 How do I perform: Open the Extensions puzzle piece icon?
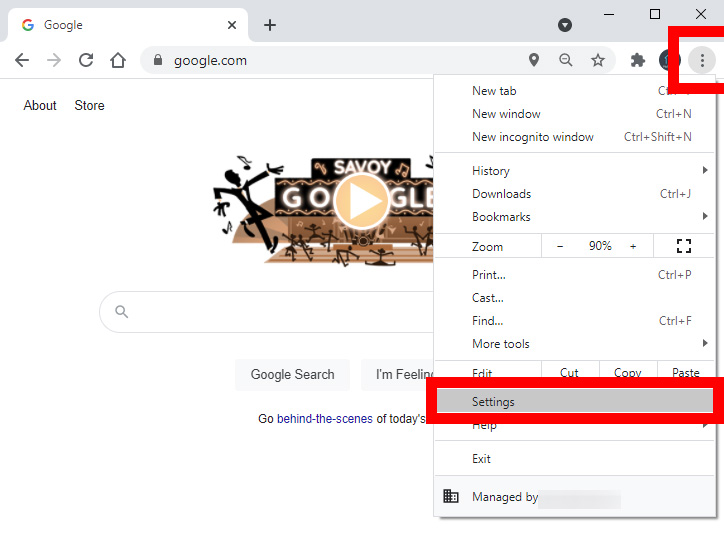tap(638, 60)
